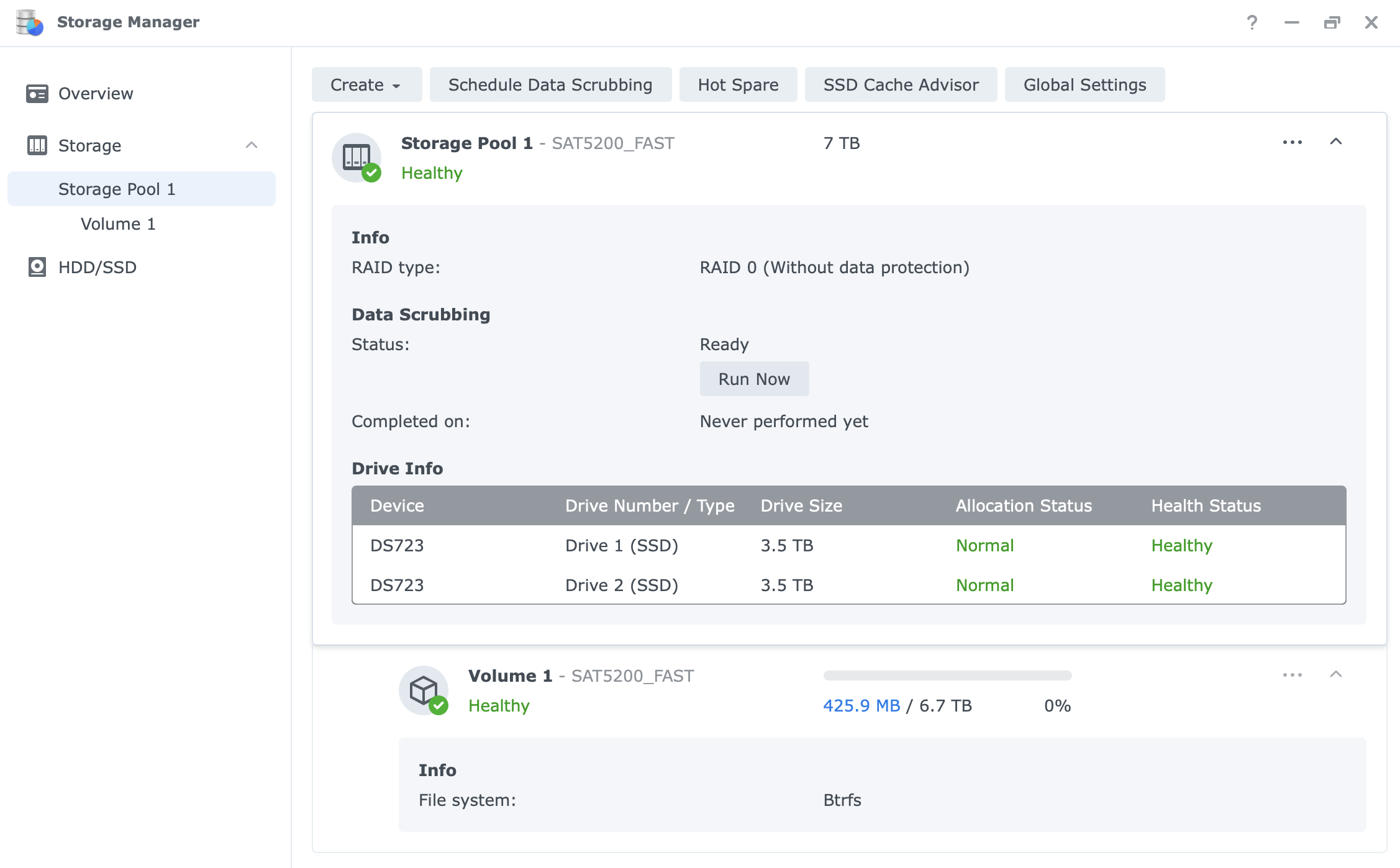The height and width of the screenshot is (868, 1400).
Task: Select Volume 1 in sidebar
Action: [x=142, y=224]
